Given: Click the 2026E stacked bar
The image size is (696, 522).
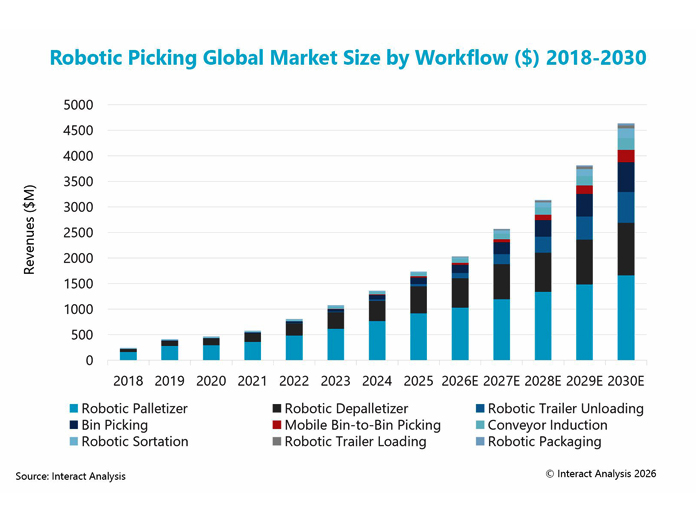Looking at the screenshot, I should pyautogui.click(x=460, y=308).
